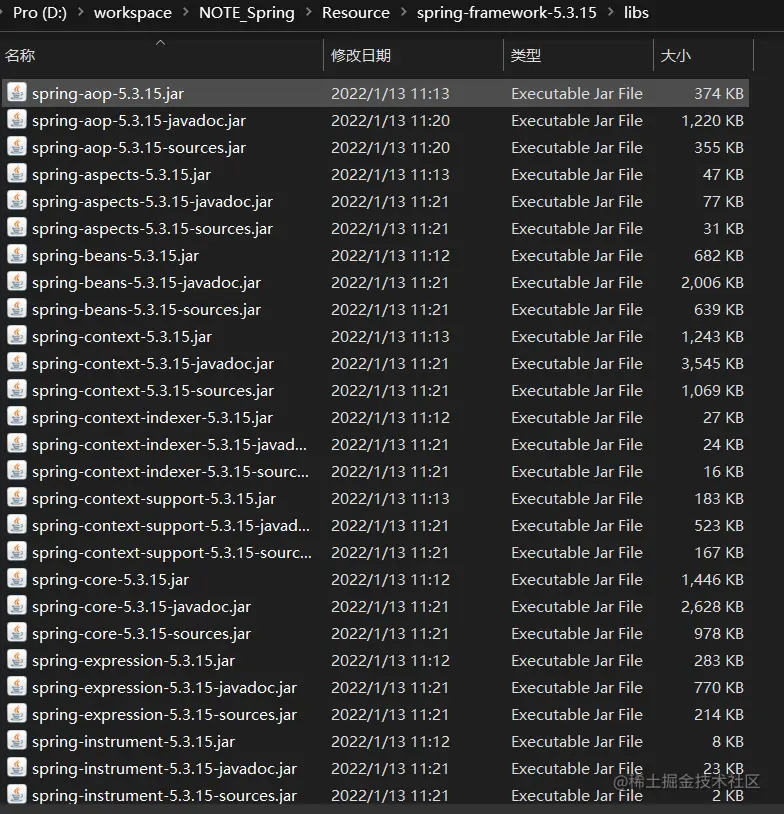This screenshot has width=784, height=814.
Task: Select file name spring-context-support-5.3.15-javad...
Action: [171, 525]
